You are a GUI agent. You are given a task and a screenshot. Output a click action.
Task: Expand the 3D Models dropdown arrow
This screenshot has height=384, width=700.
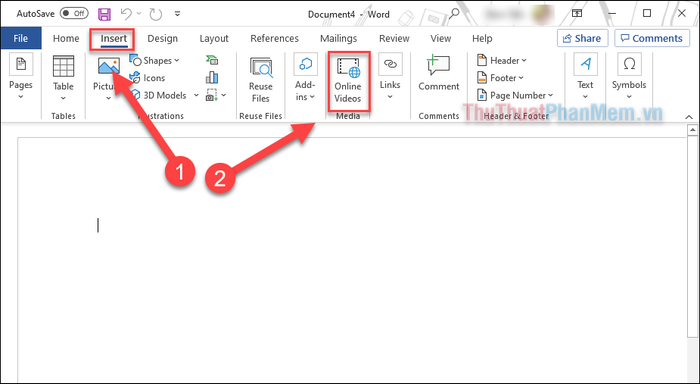(x=196, y=95)
